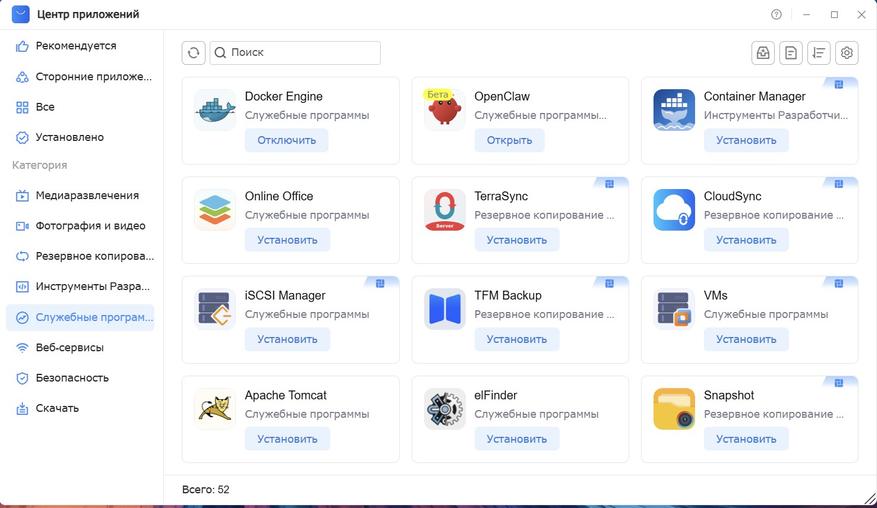Click the VMs app icon

tap(674, 309)
